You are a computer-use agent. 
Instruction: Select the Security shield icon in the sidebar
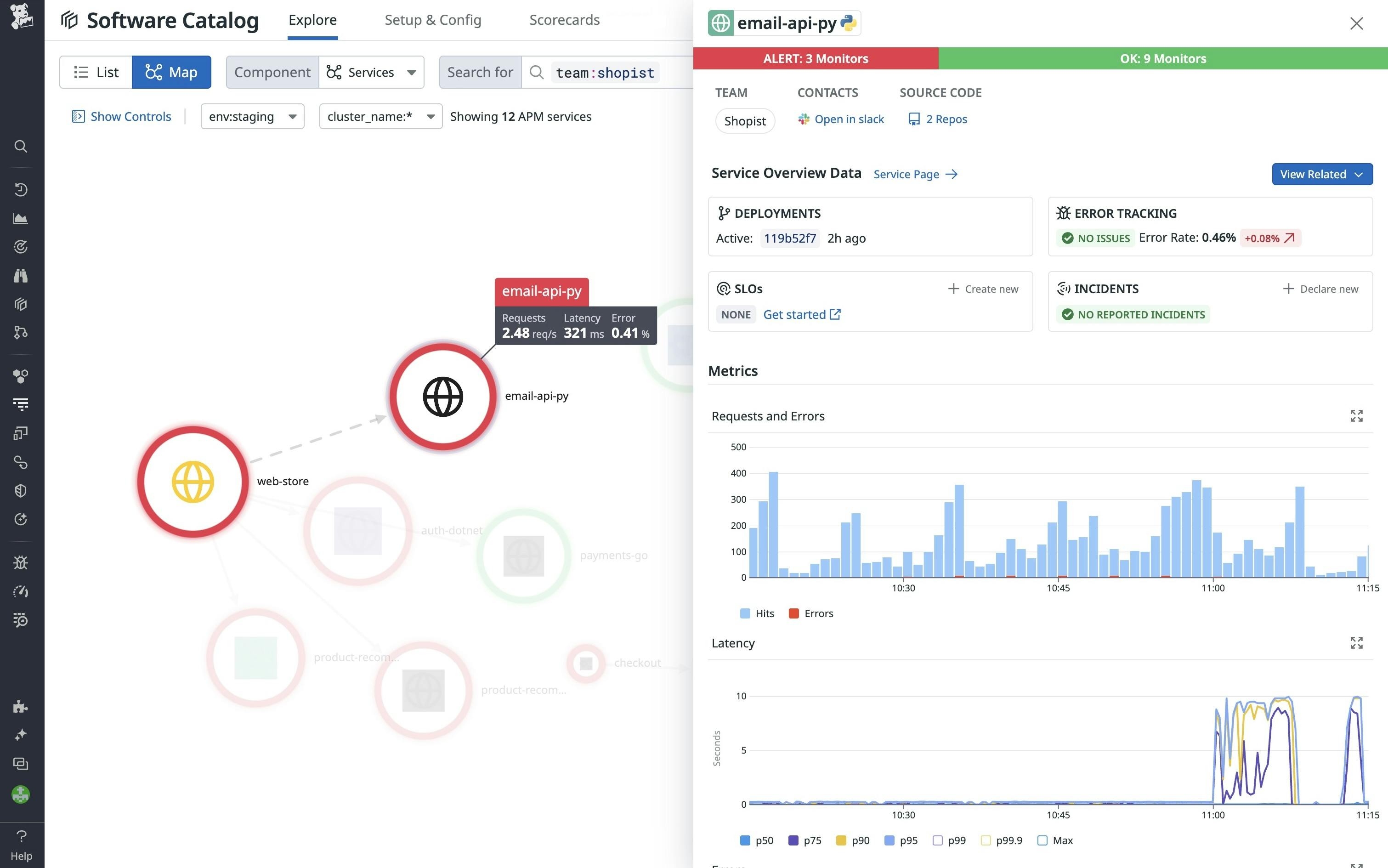(21, 490)
